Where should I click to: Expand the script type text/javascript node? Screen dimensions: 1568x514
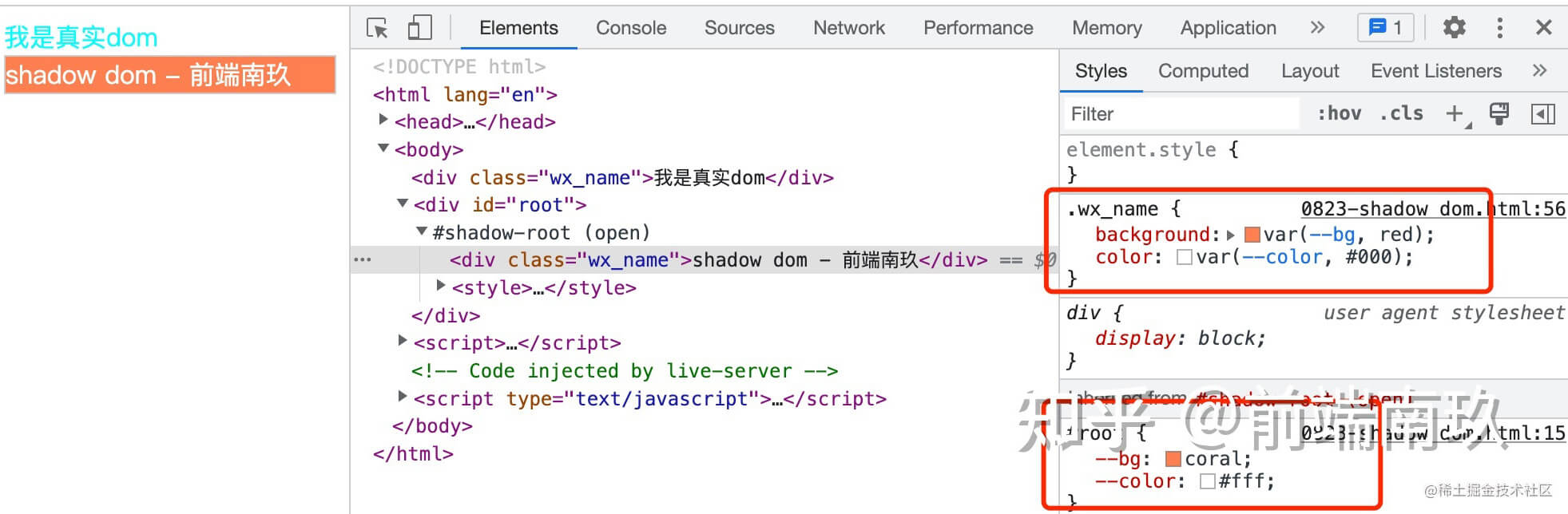point(403,396)
